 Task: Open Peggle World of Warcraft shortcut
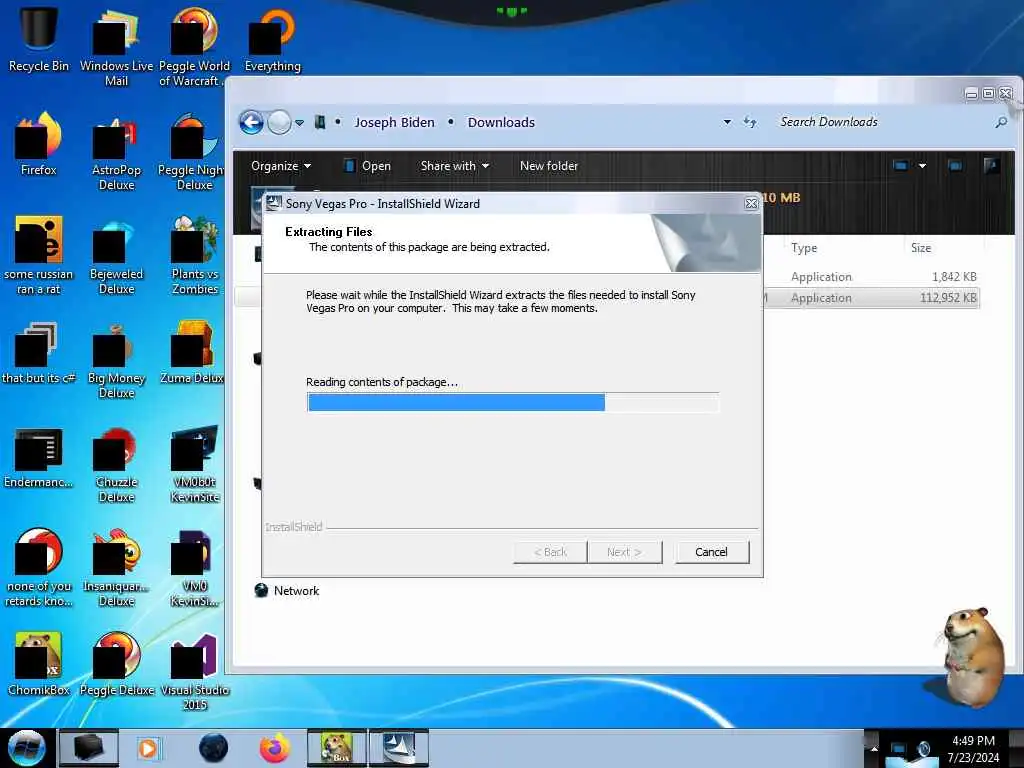(x=194, y=46)
